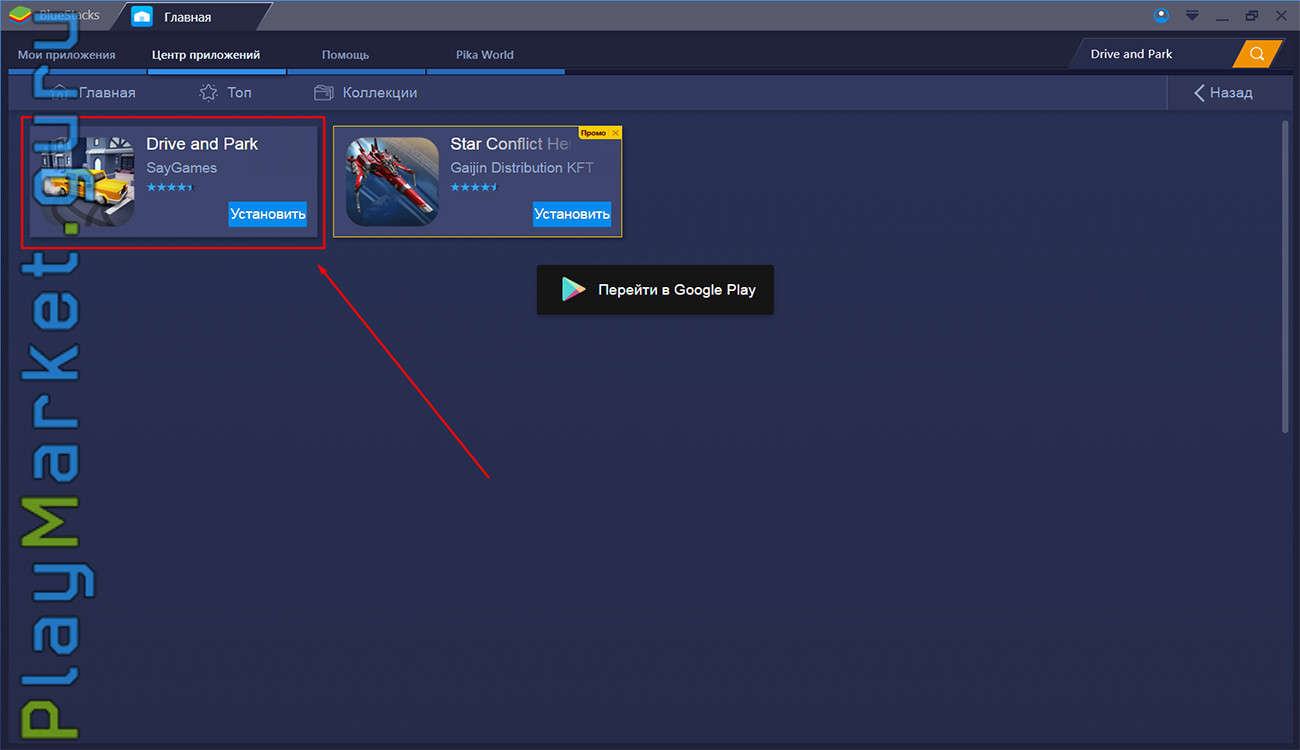Install Star Conflict with Установить
The height and width of the screenshot is (750, 1300).
571,214
